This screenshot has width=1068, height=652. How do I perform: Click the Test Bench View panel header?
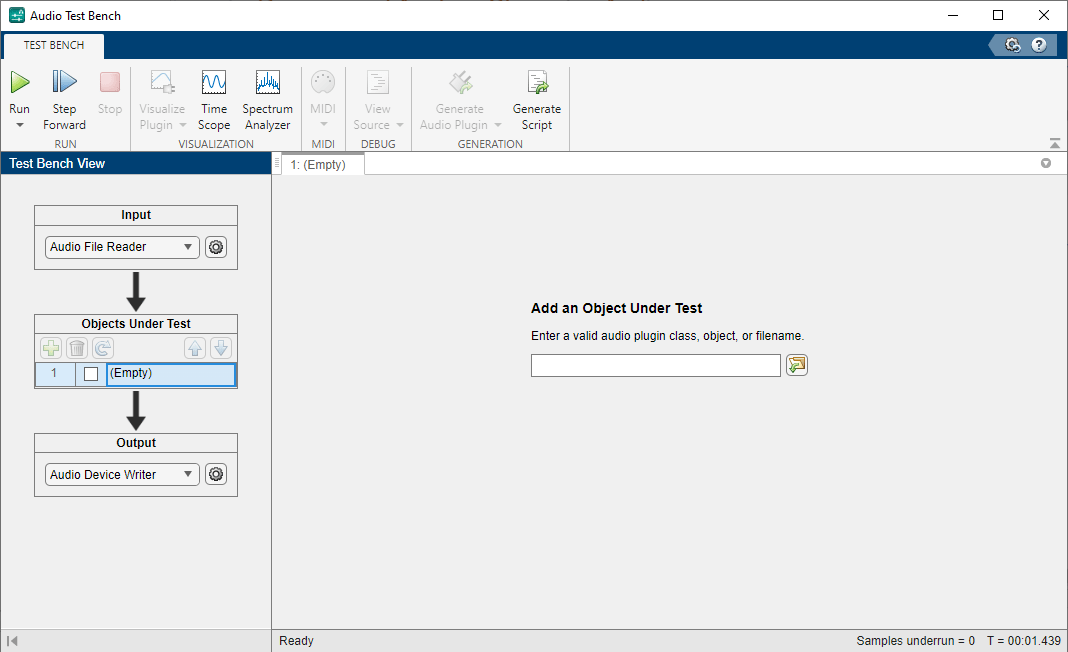[136, 164]
